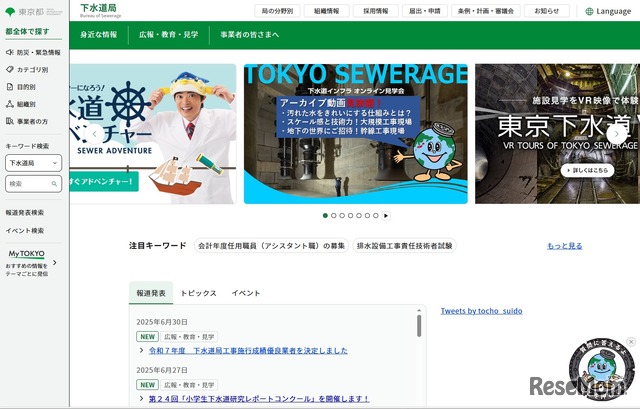
Task: Click the 詳しくはこちら VR tour button
Action: tap(587, 170)
